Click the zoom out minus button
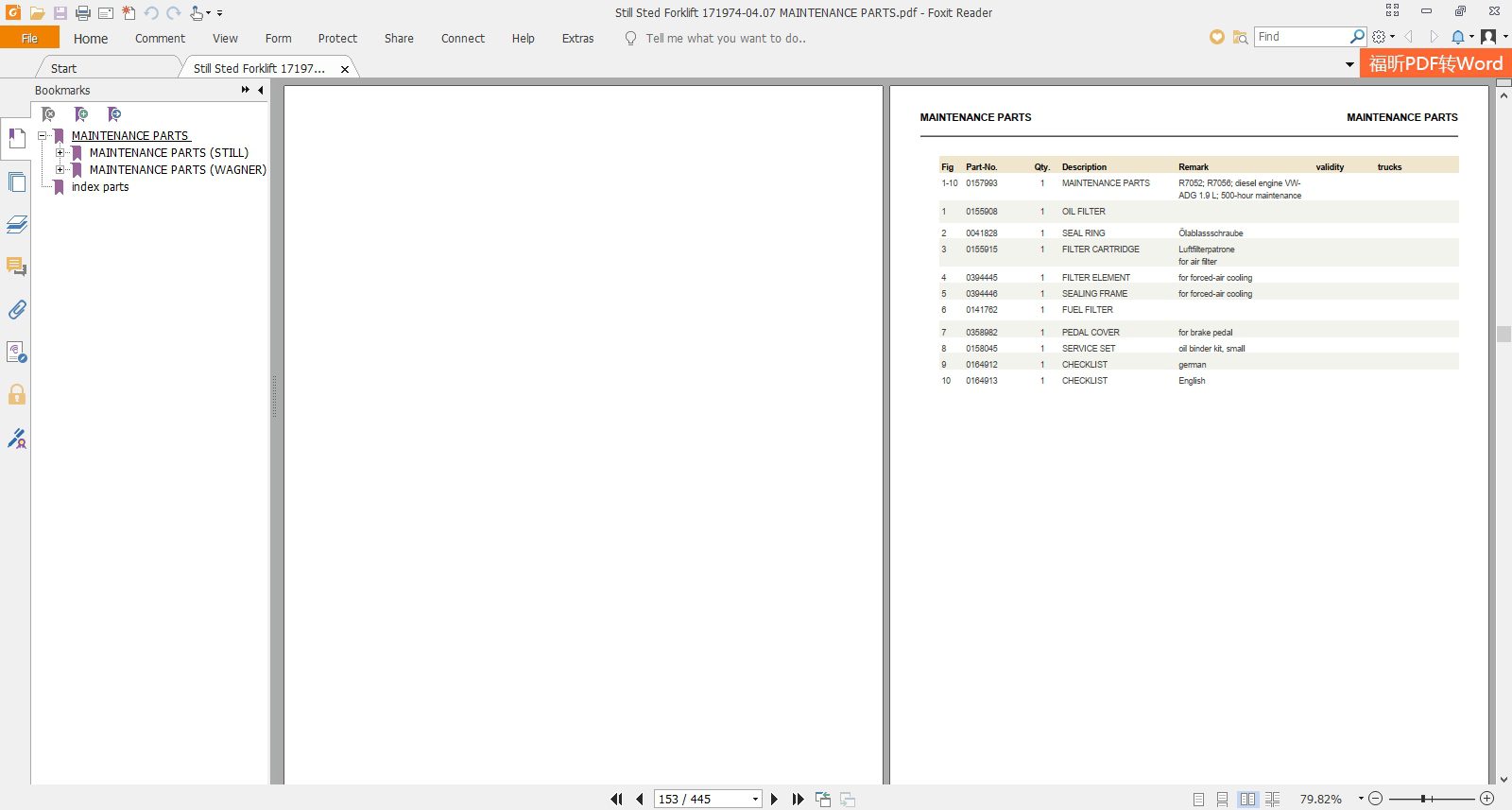The width and height of the screenshot is (1512, 810). point(1376,799)
